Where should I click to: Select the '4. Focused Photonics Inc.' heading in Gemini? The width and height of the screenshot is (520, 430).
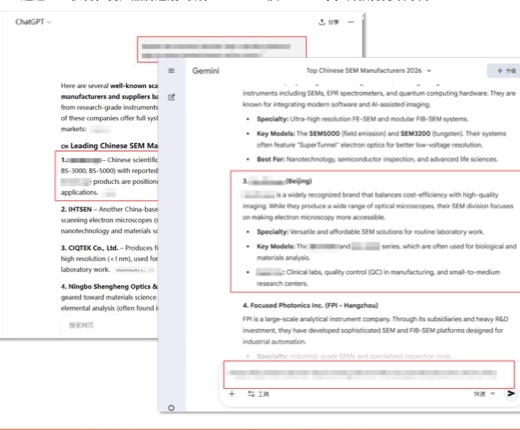tap(310, 305)
